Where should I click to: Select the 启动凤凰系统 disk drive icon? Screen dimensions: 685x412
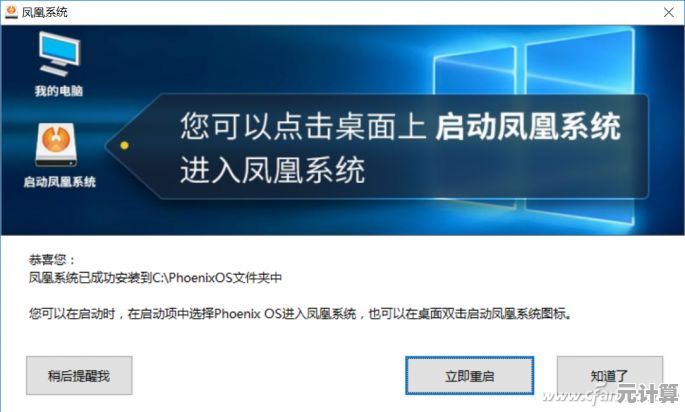point(56,145)
